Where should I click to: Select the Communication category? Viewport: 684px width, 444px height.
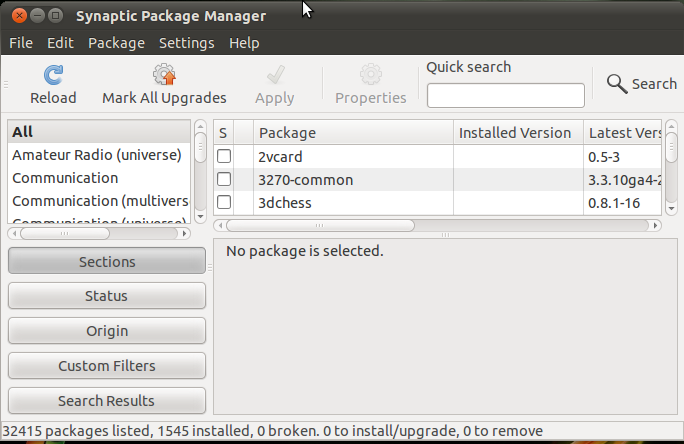pyautogui.click(x=99, y=178)
